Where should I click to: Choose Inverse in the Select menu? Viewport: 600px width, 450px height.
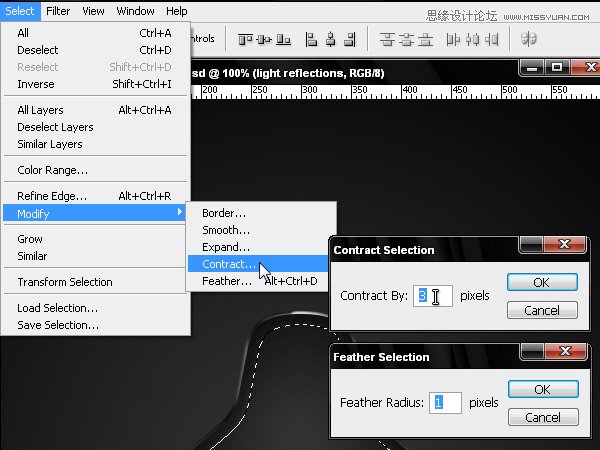pos(95,84)
